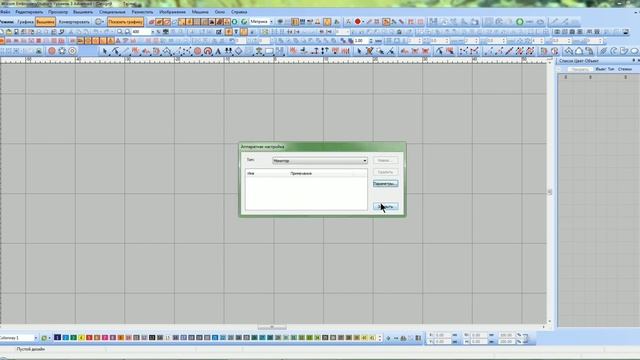Click the green circle icon in upper right toolbar
This screenshot has width=640, height=360.
520,22
